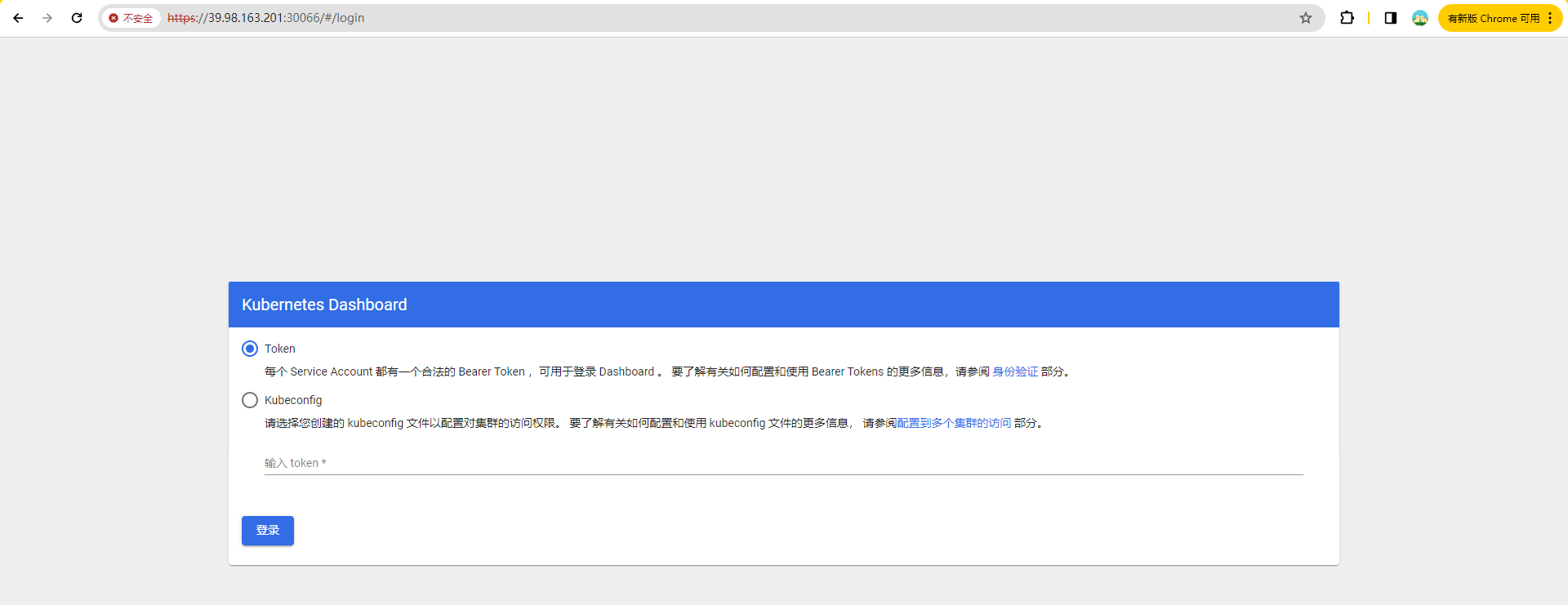Select the Kubeconfig radio button
Screen dimensions: 1568x605
point(250,400)
